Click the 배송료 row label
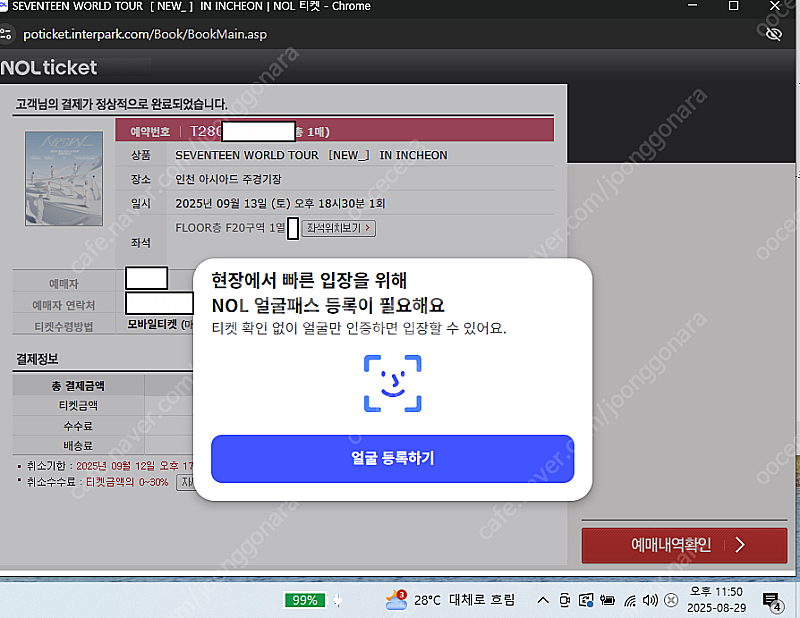The width and height of the screenshot is (800, 618). (78, 446)
